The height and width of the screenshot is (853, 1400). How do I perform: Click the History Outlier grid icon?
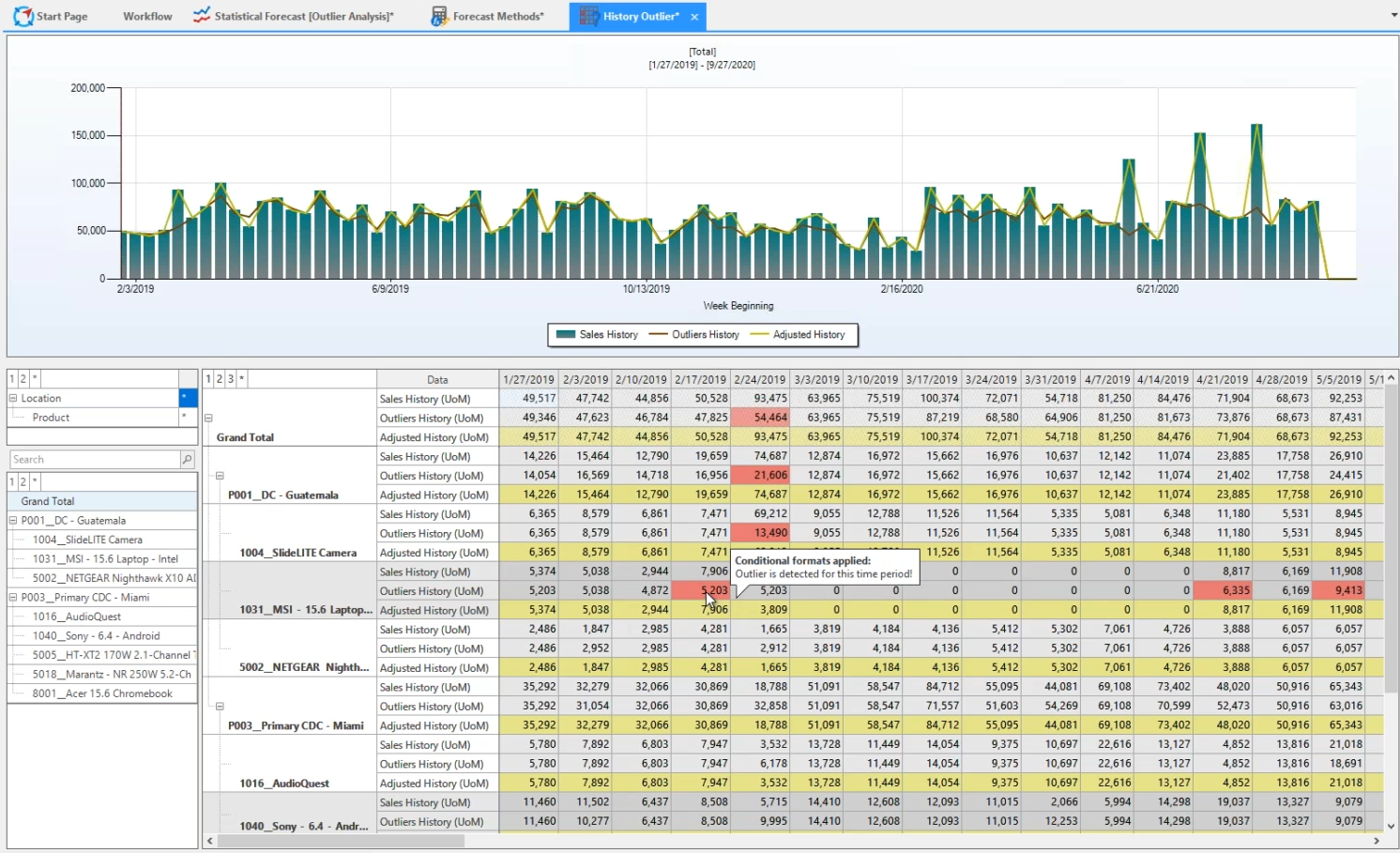pos(588,16)
